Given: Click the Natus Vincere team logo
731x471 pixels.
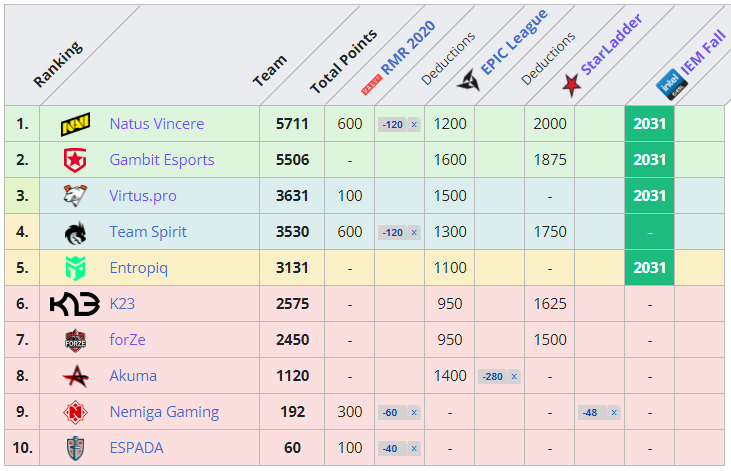Looking at the screenshot, I should [x=76, y=124].
